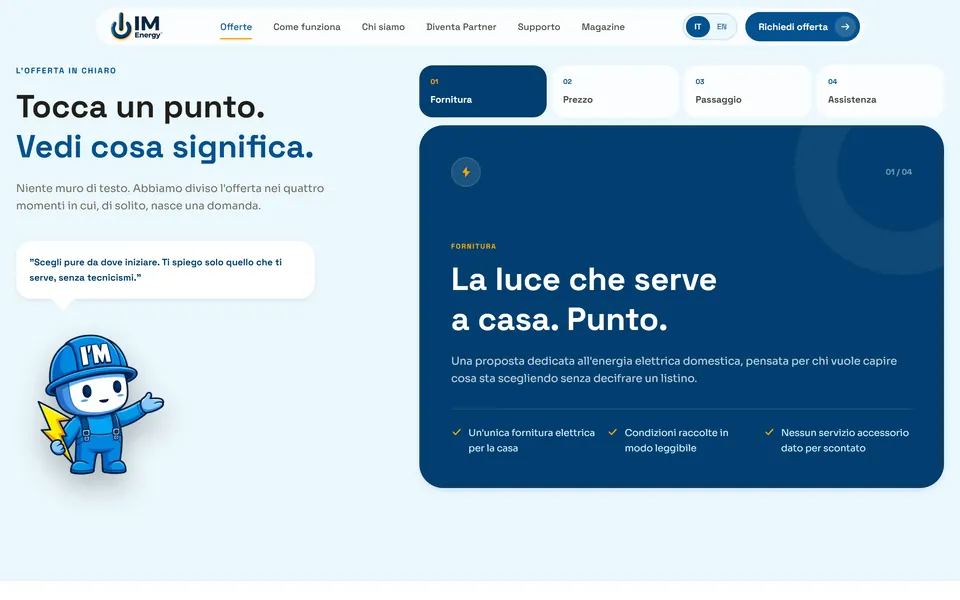Open the IM Energy logo homepage
The height and width of the screenshot is (600, 960).
136,26
